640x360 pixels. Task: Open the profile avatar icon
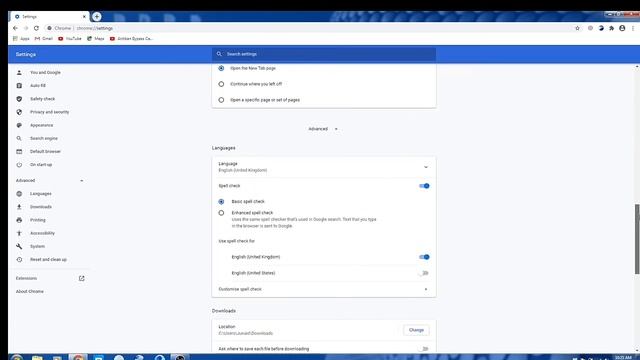[622, 28]
